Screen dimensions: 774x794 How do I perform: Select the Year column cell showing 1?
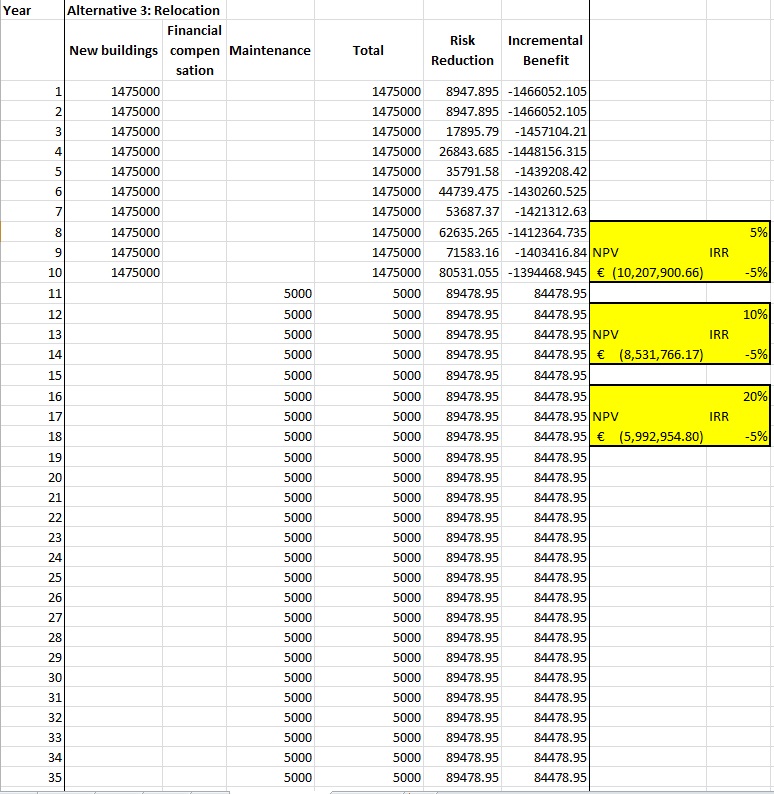pyautogui.click(x=32, y=91)
